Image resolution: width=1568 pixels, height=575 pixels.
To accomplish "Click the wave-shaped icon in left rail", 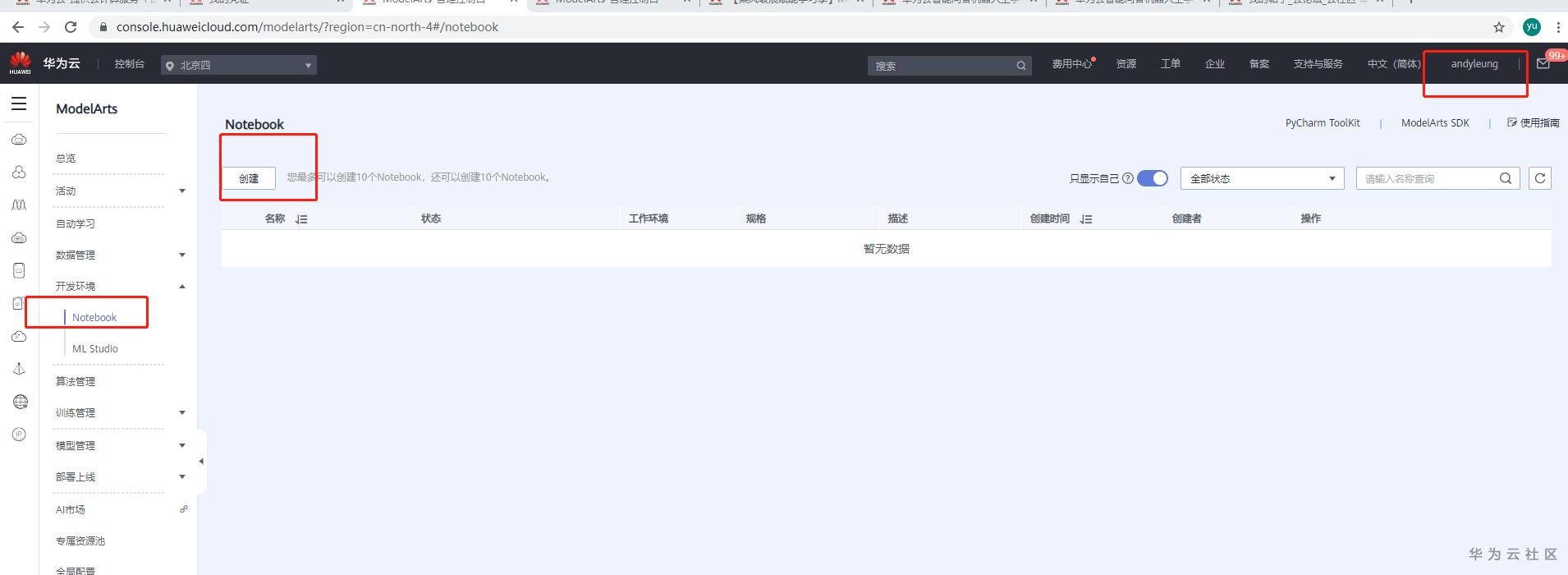I will 19,205.
